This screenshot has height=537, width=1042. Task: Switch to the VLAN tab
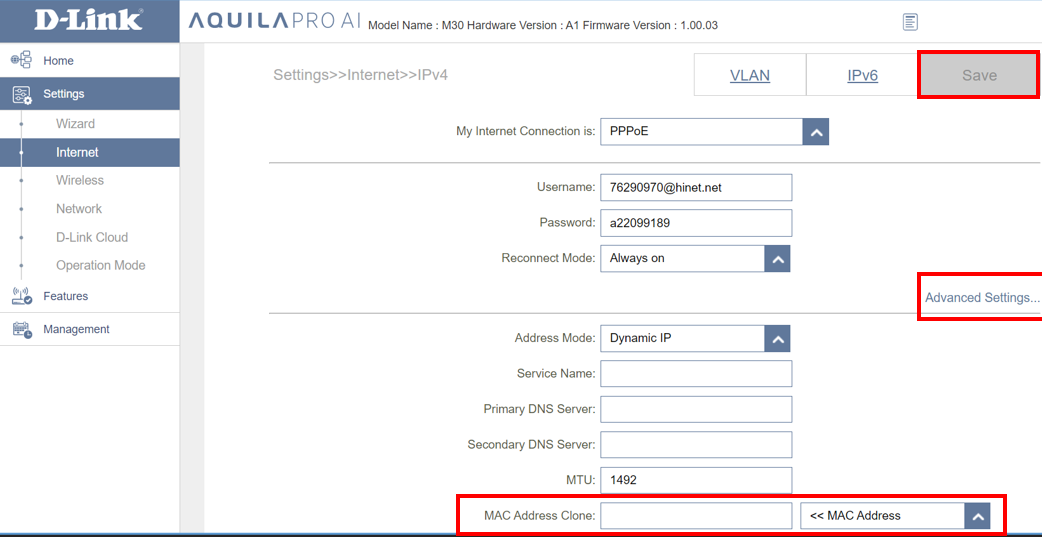(750, 75)
